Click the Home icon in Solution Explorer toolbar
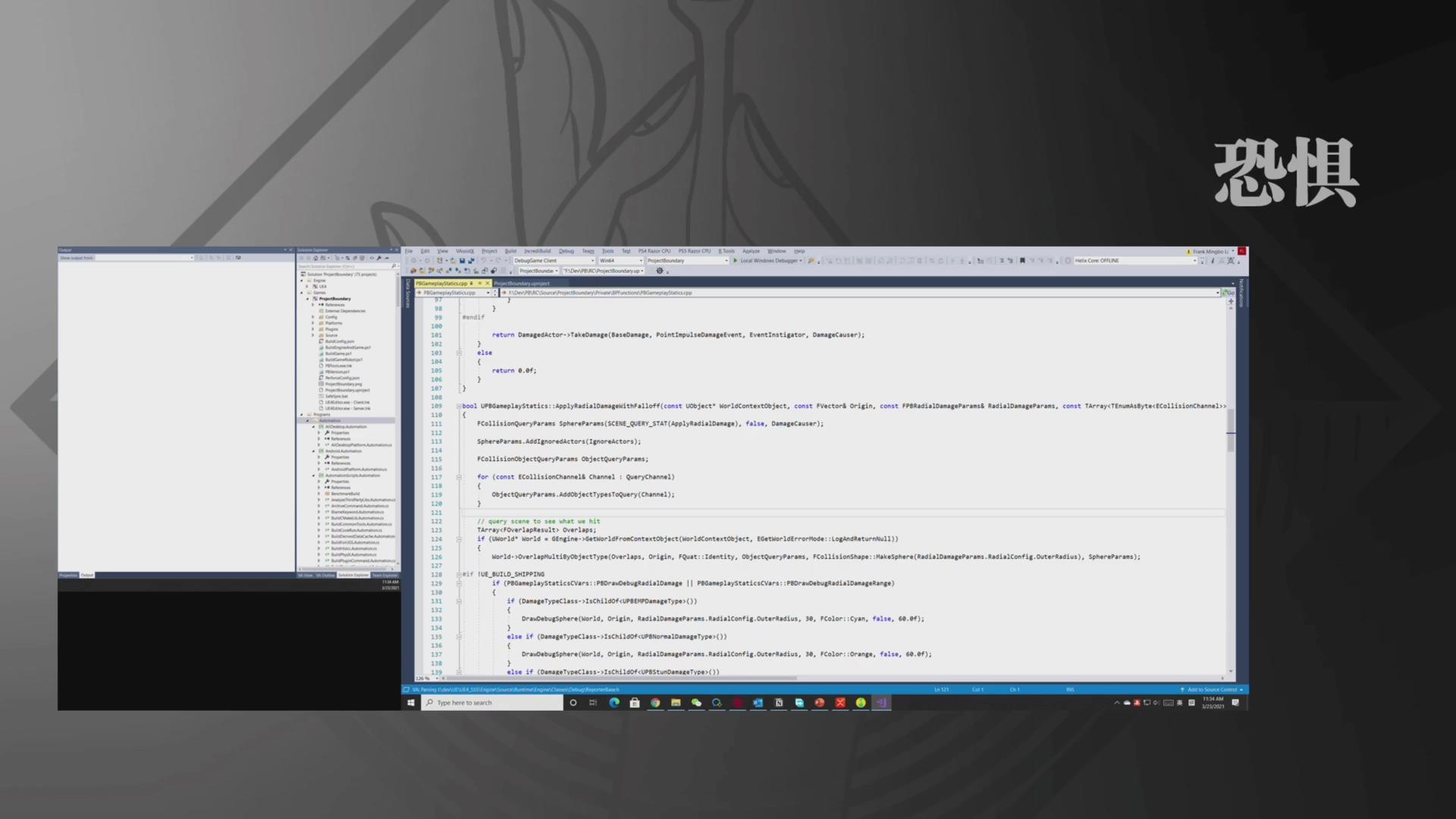Image resolution: width=1456 pixels, height=819 pixels. tap(315, 258)
